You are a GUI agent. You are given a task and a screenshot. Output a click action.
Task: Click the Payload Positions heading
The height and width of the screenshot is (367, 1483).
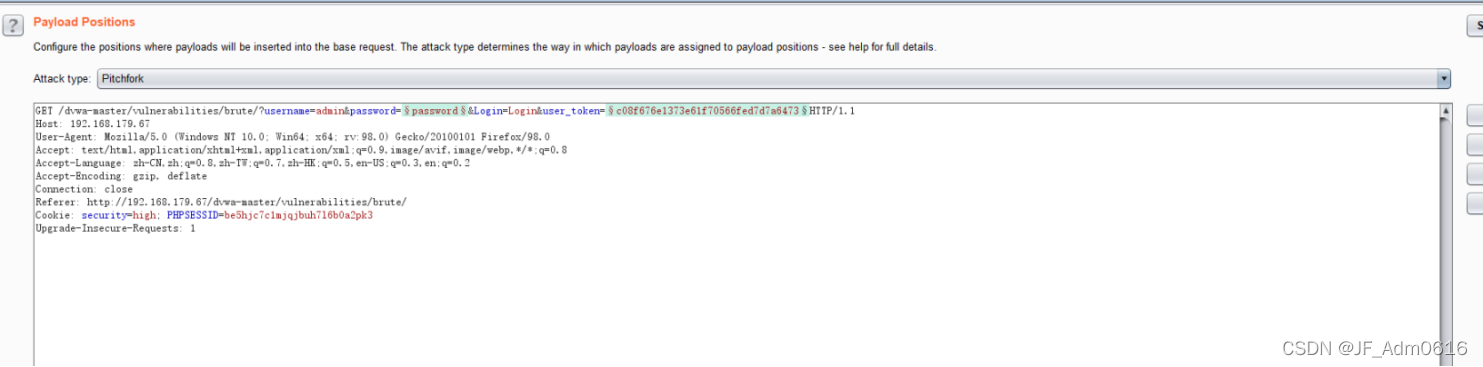(x=84, y=22)
